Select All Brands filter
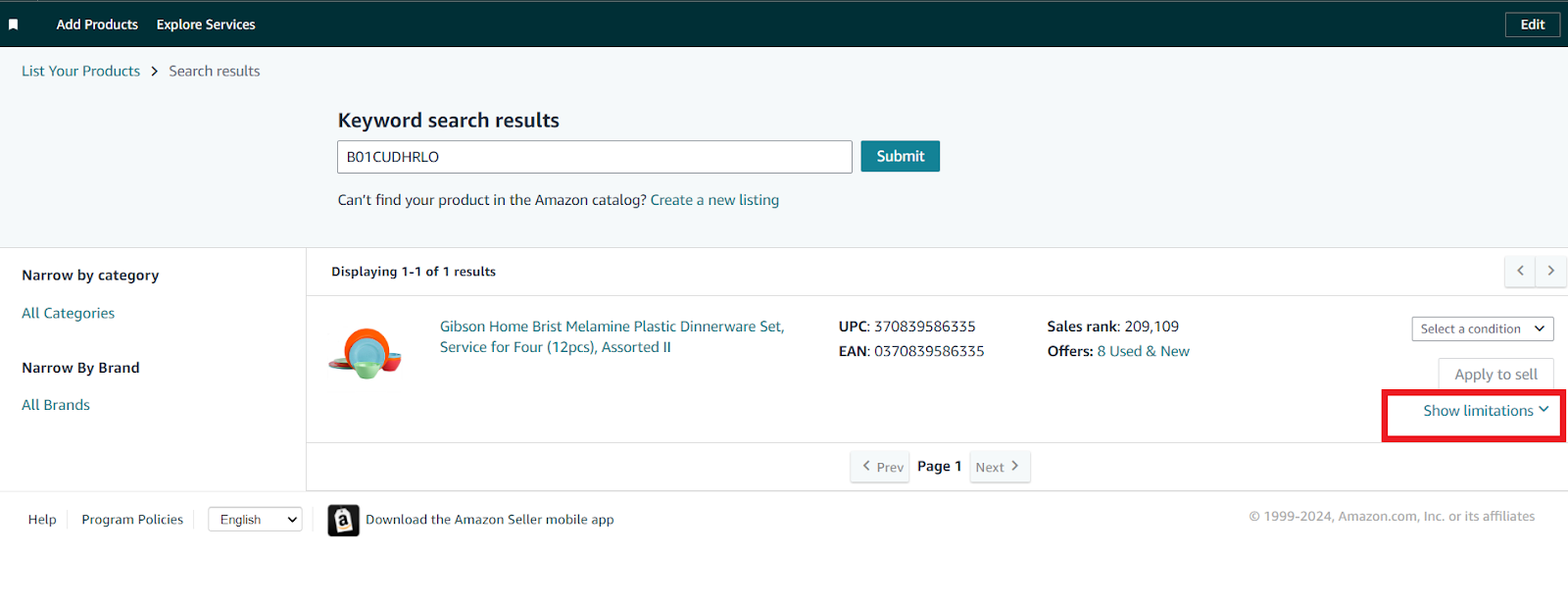The width and height of the screenshot is (1568, 605). tap(56, 405)
